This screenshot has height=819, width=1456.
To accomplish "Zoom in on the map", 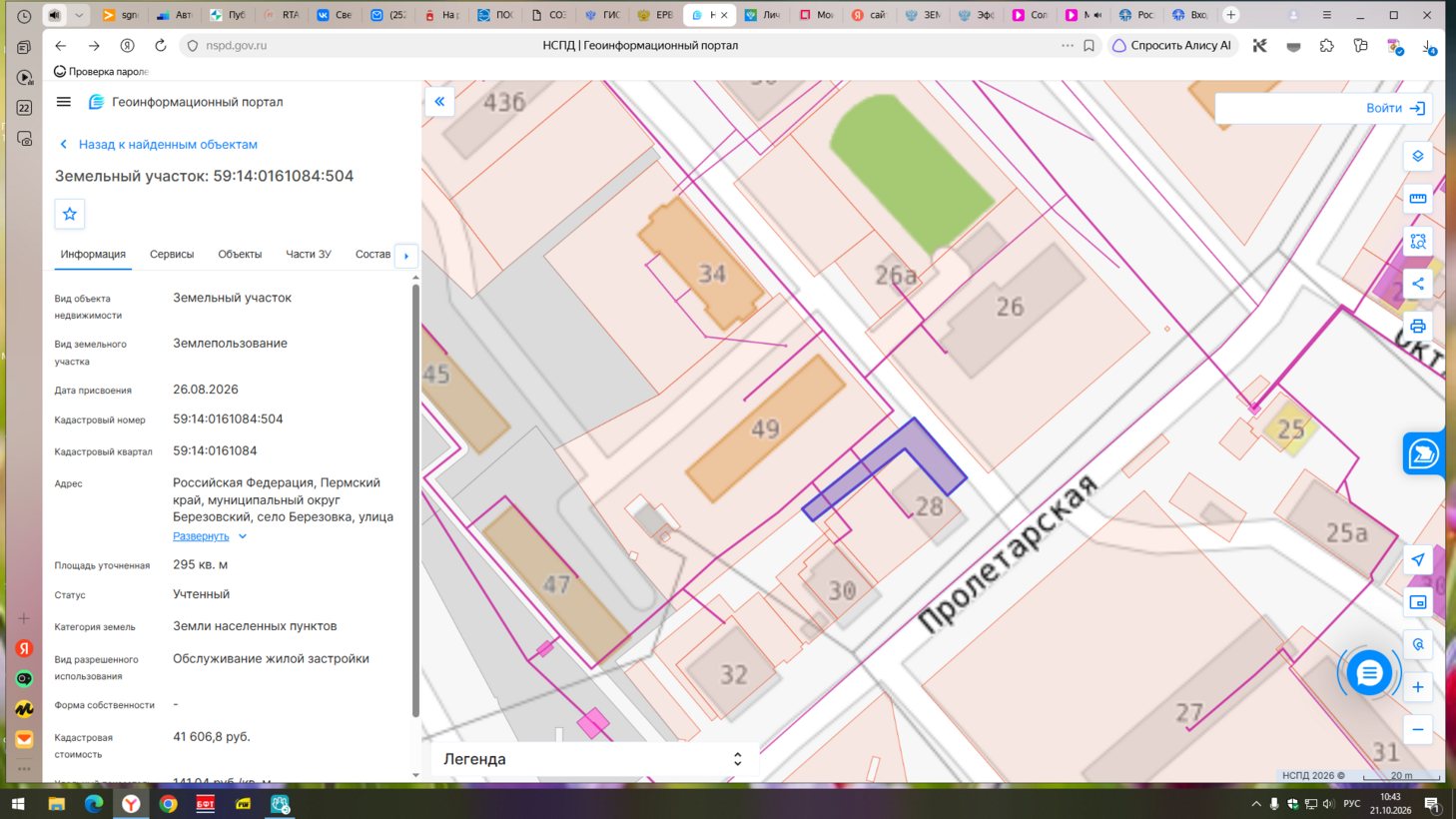I will coord(1417,687).
